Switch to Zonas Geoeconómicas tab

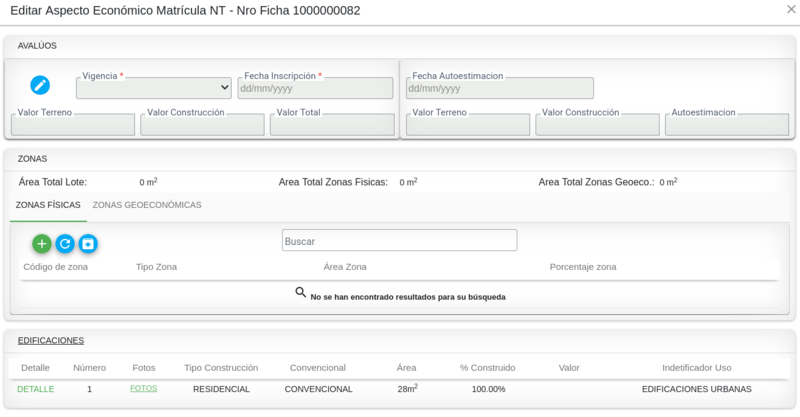pyautogui.click(x=147, y=205)
